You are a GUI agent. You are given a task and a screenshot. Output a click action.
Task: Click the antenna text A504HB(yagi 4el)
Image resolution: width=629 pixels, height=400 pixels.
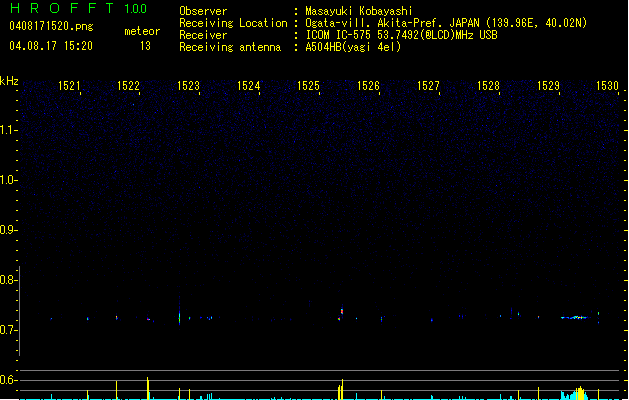pos(353,47)
